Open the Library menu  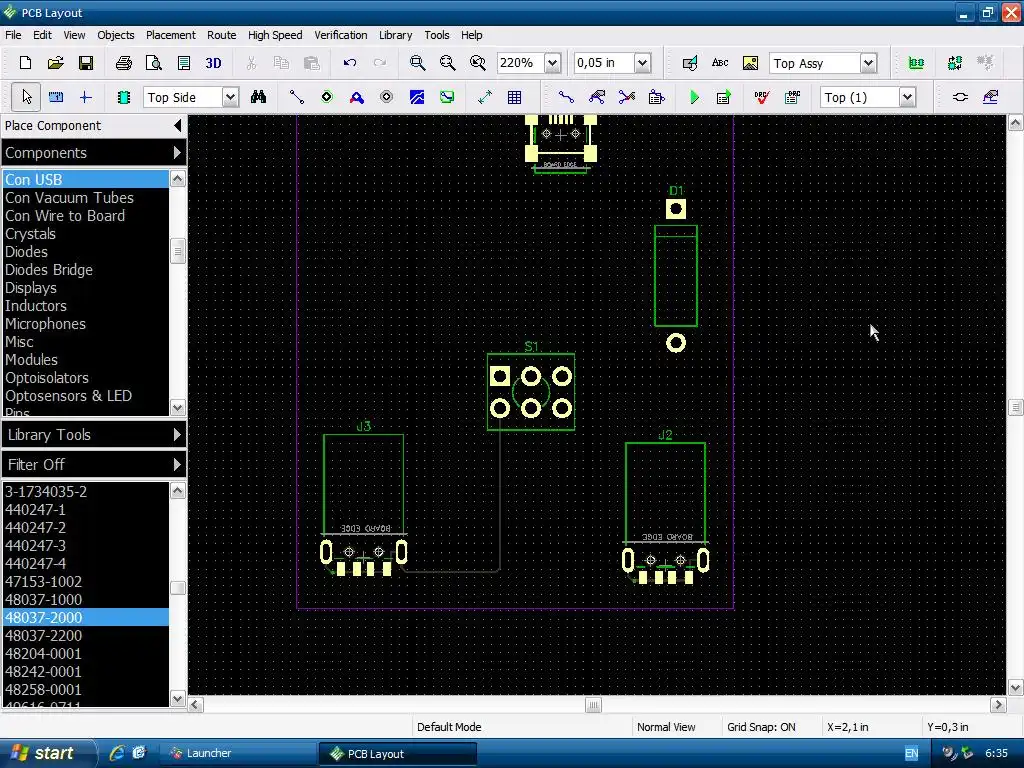[x=396, y=35]
